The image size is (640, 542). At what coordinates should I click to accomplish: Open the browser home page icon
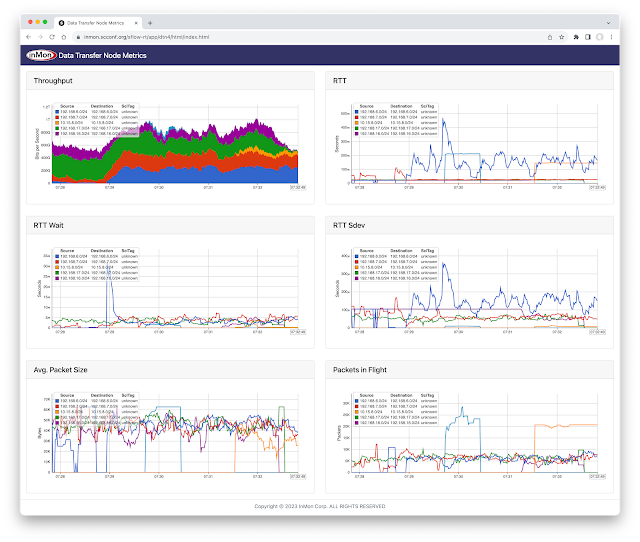pos(64,37)
